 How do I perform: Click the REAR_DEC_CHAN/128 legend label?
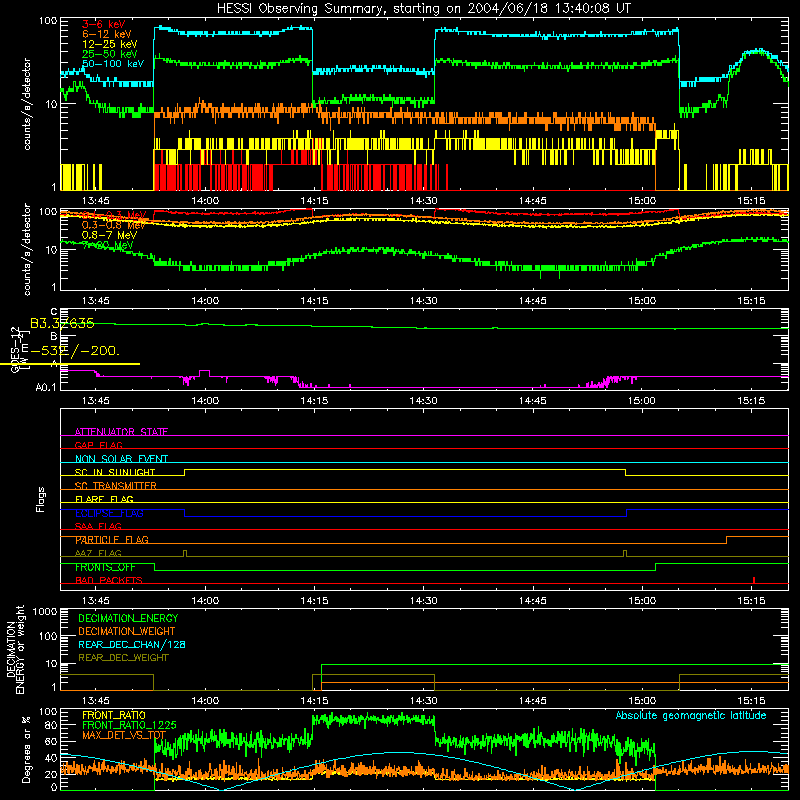coord(132,644)
